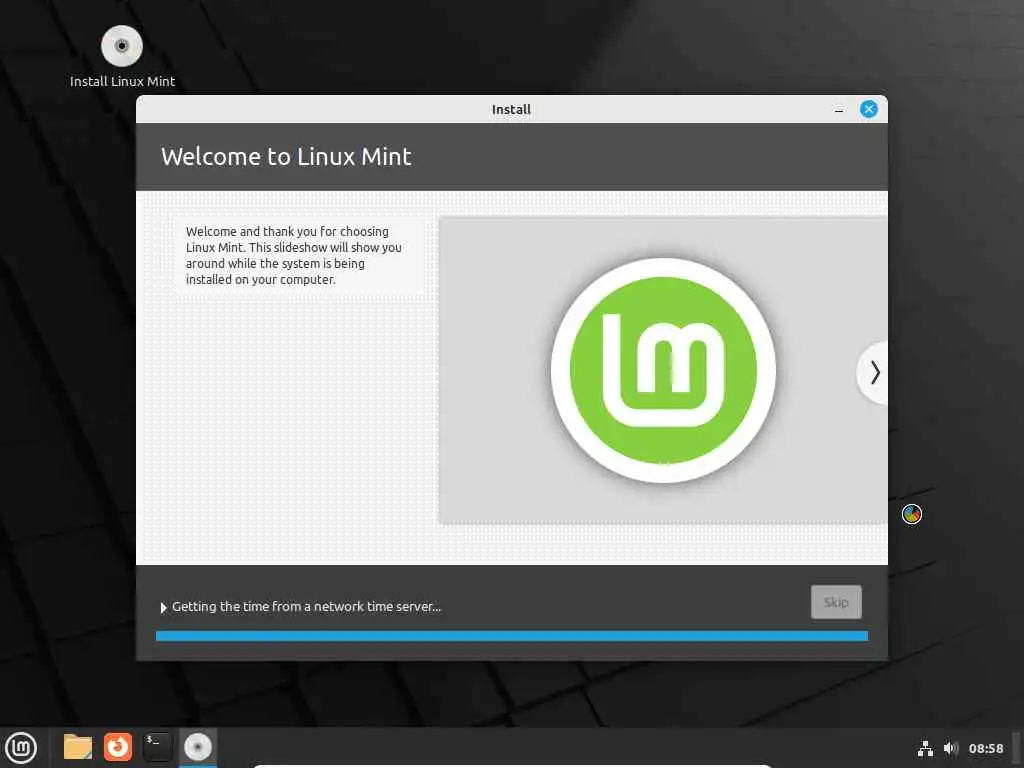Open the network connections tray icon
The width and height of the screenshot is (1024, 768).
(925, 748)
